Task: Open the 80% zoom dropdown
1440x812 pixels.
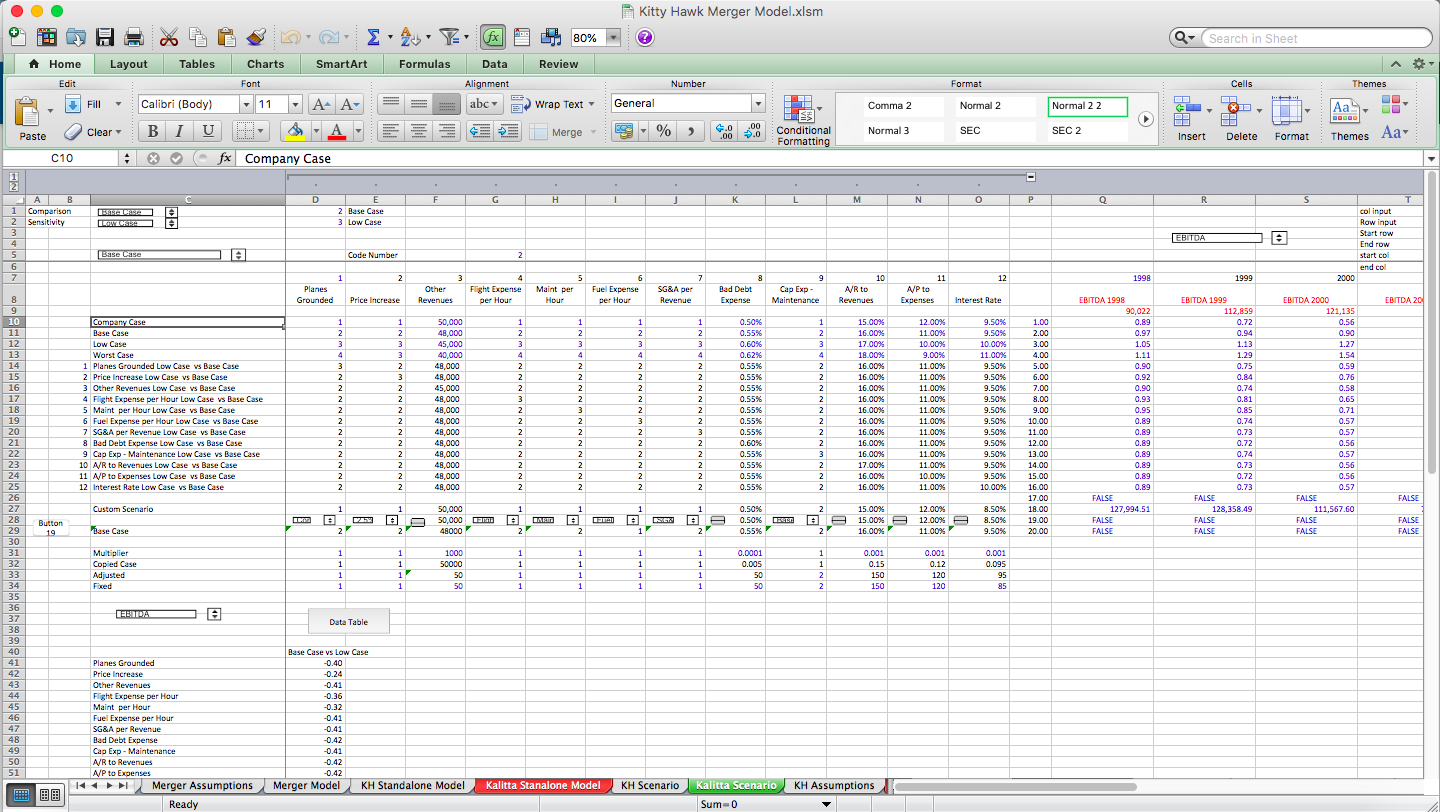Action: pos(611,37)
